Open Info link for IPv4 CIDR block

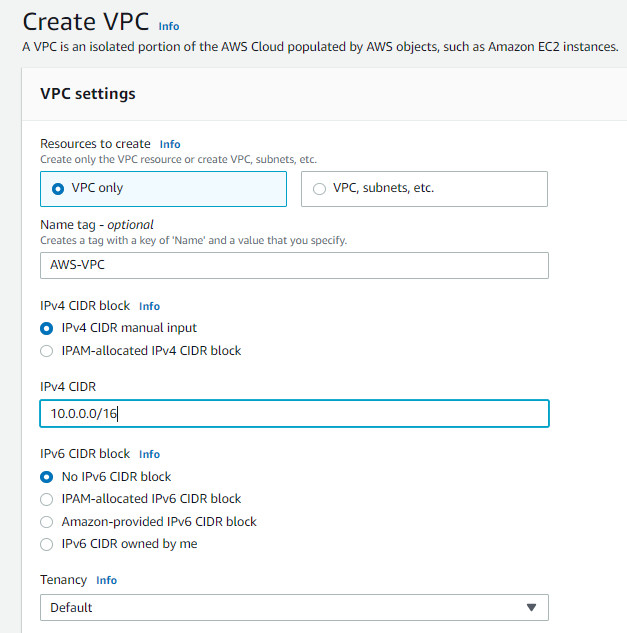149,306
